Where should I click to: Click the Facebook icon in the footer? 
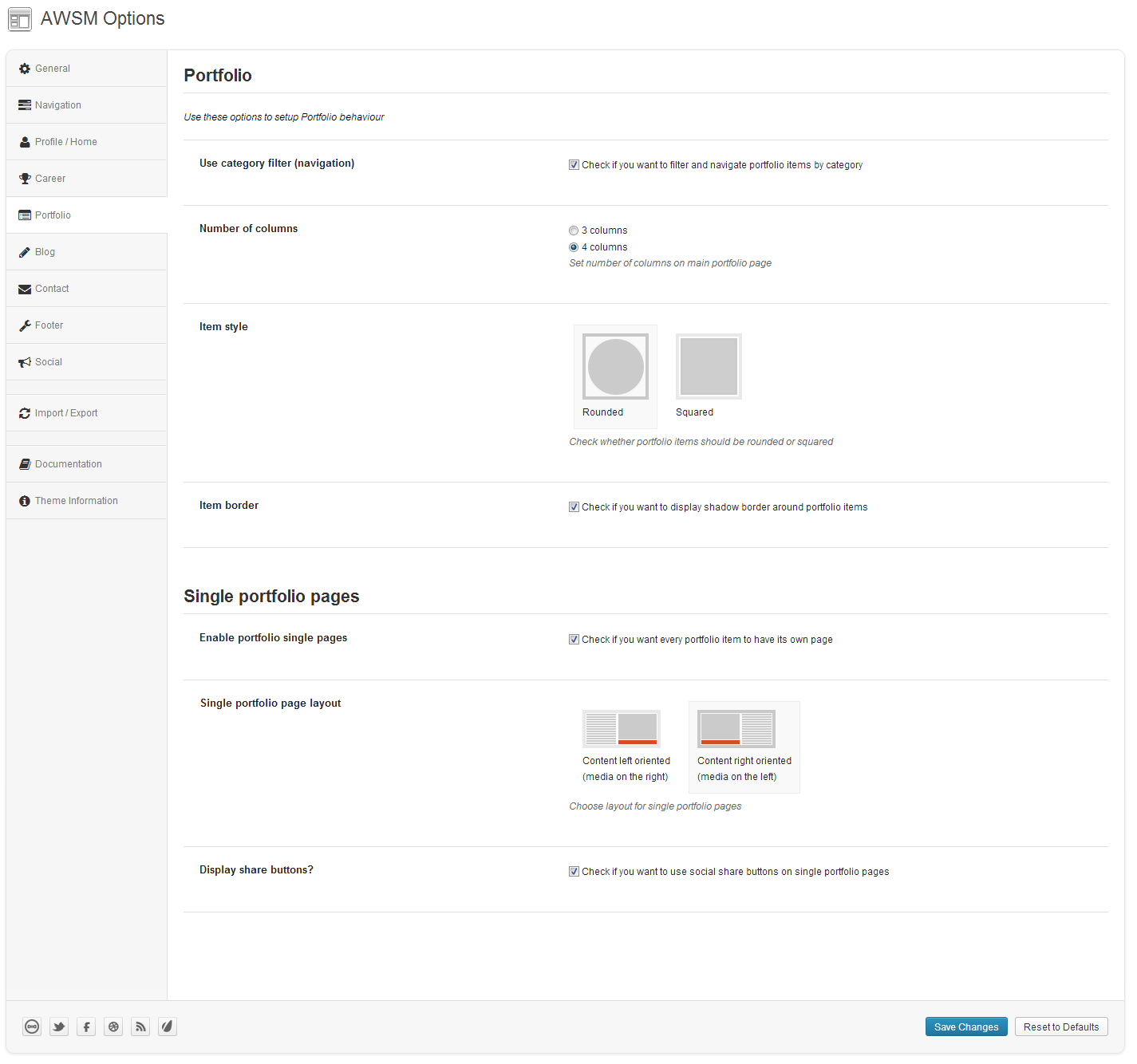pyautogui.click(x=86, y=1027)
